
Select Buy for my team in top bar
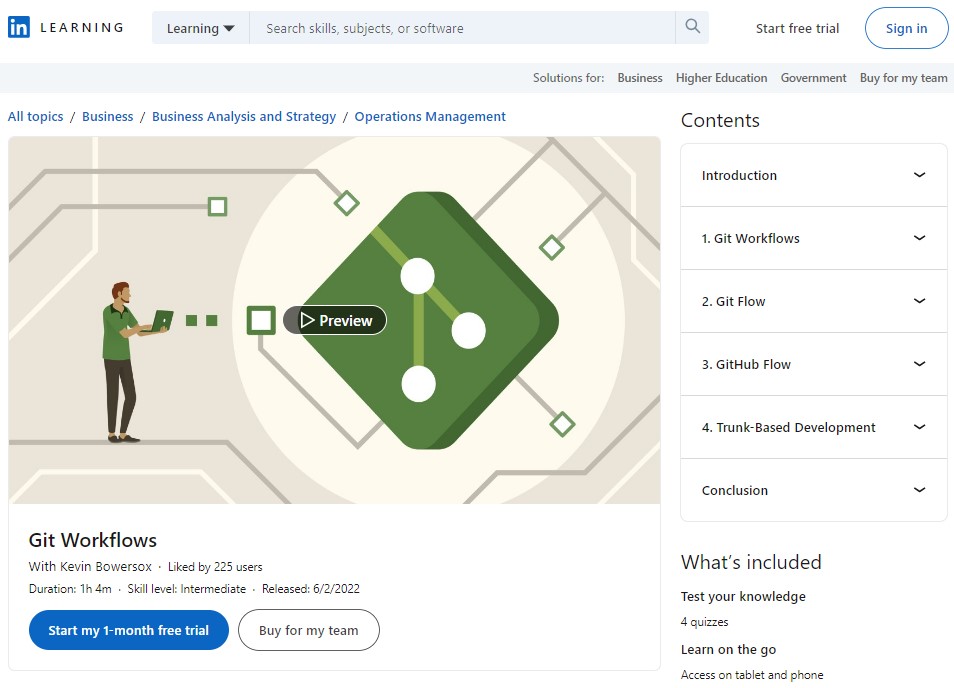tap(904, 78)
